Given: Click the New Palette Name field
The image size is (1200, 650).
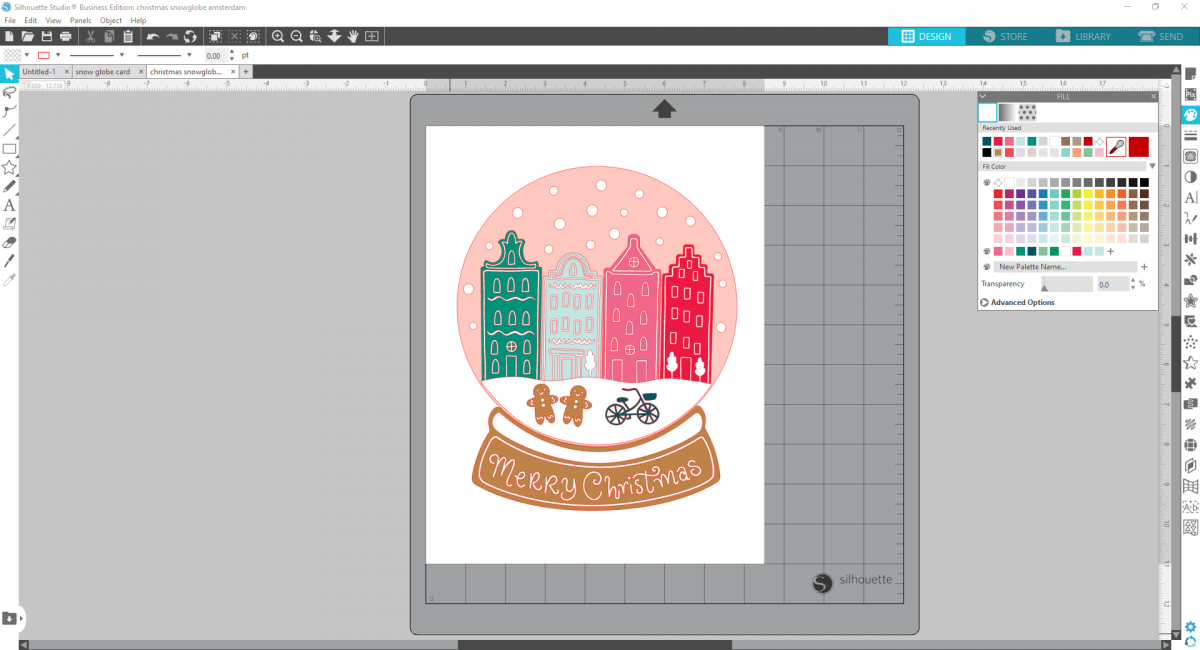Looking at the screenshot, I should tap(1065, 267).
